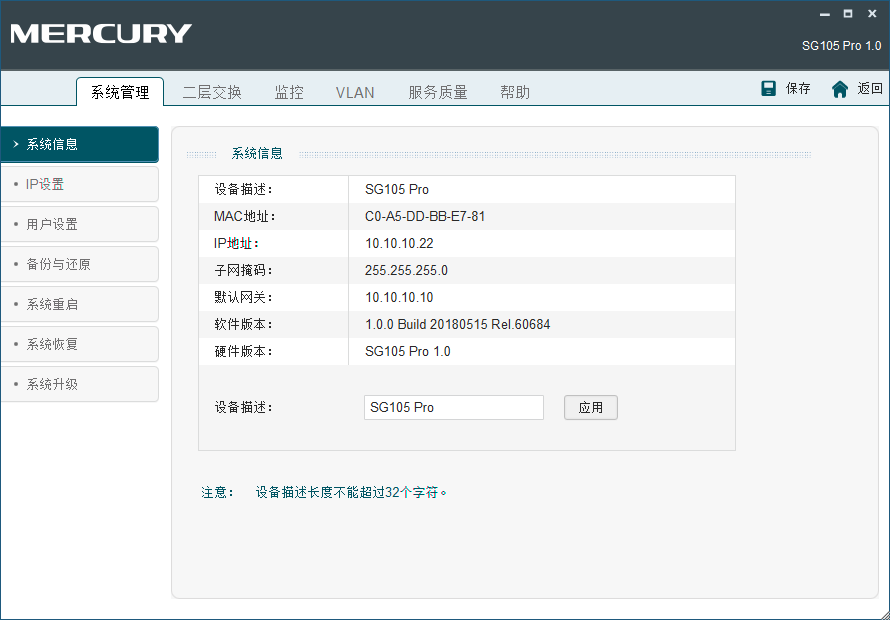The image size is (890, 620).
Task: Click the 保存 text button
Action: click(x=798, y=89)
